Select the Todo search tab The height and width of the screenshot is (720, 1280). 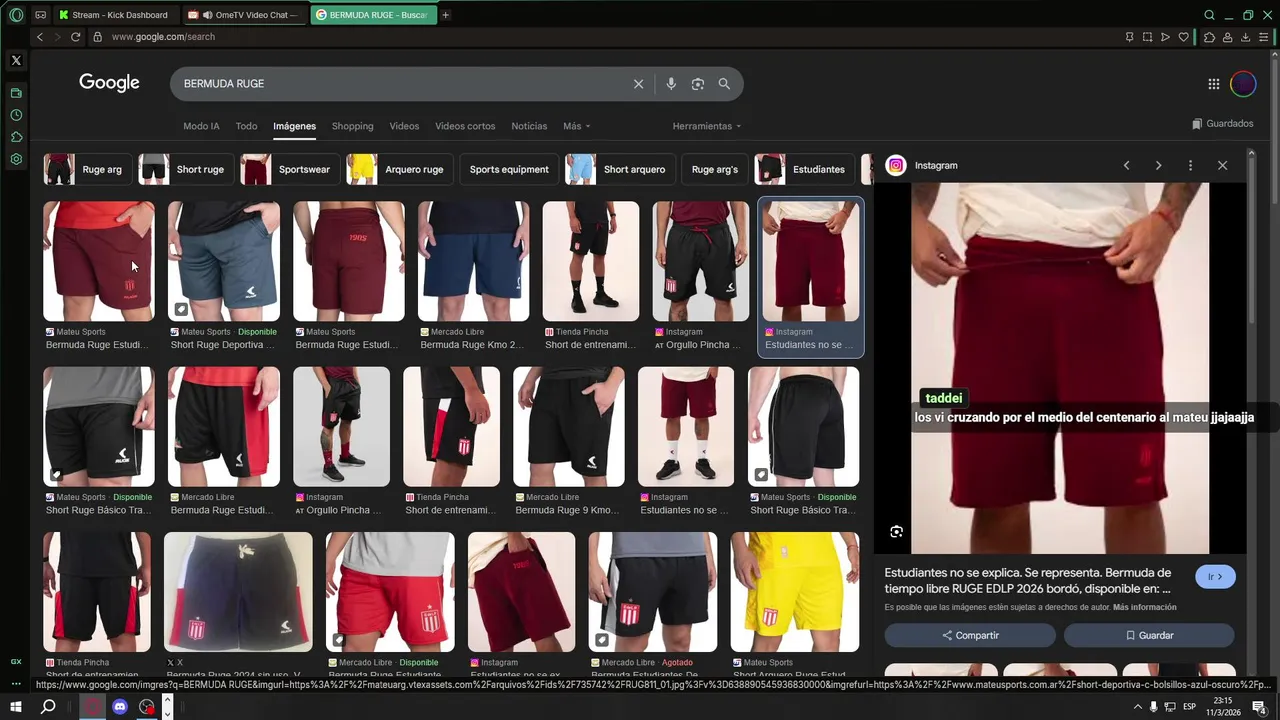click(x=246, y=127)
